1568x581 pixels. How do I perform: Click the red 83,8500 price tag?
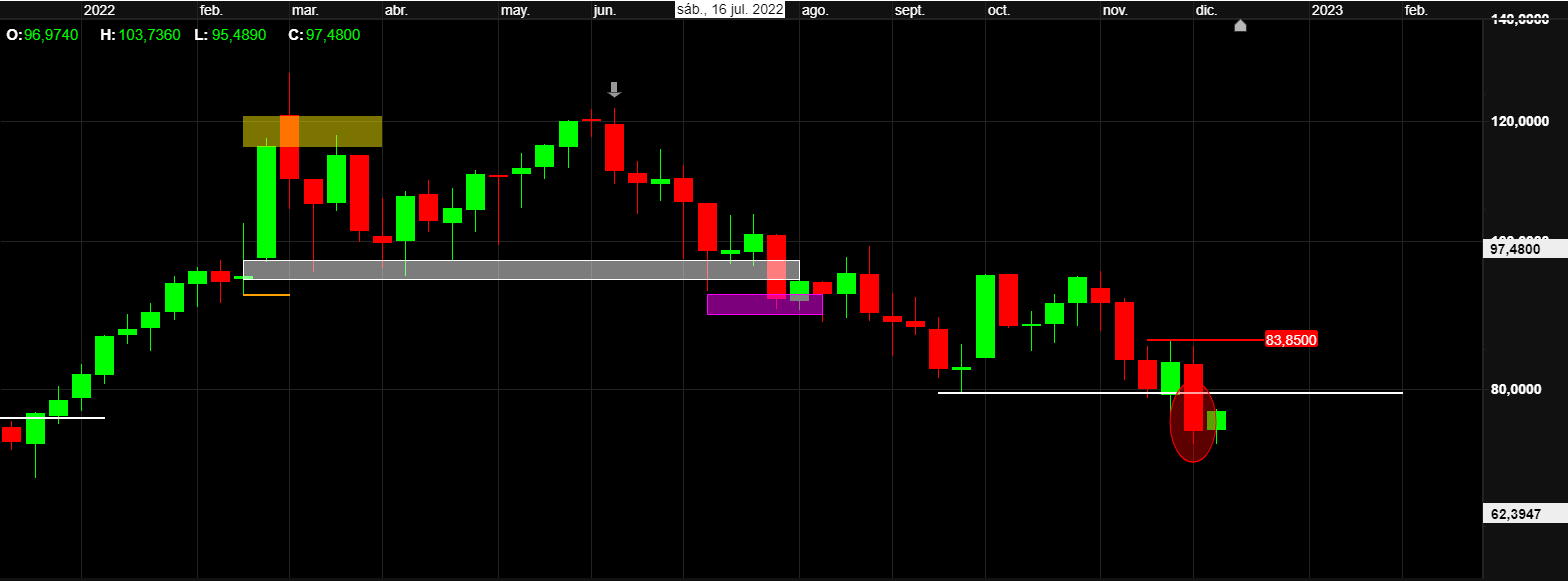(1291, 340)
